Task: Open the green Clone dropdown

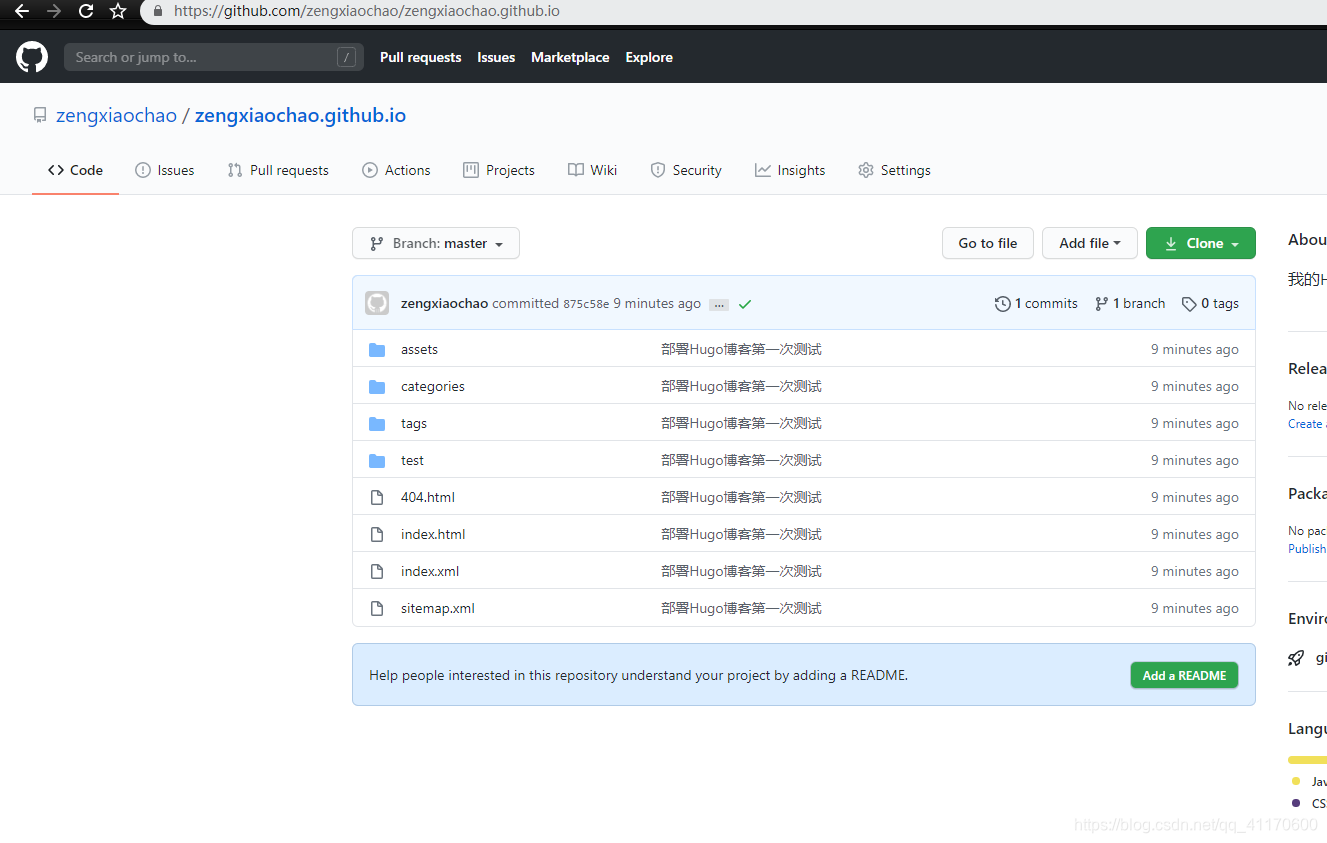Action: (x=1201, y=243)
